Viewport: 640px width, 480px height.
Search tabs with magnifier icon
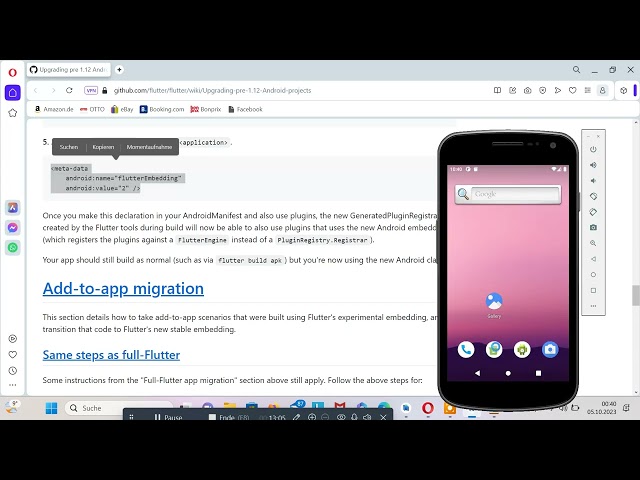(x=576, y=70)
